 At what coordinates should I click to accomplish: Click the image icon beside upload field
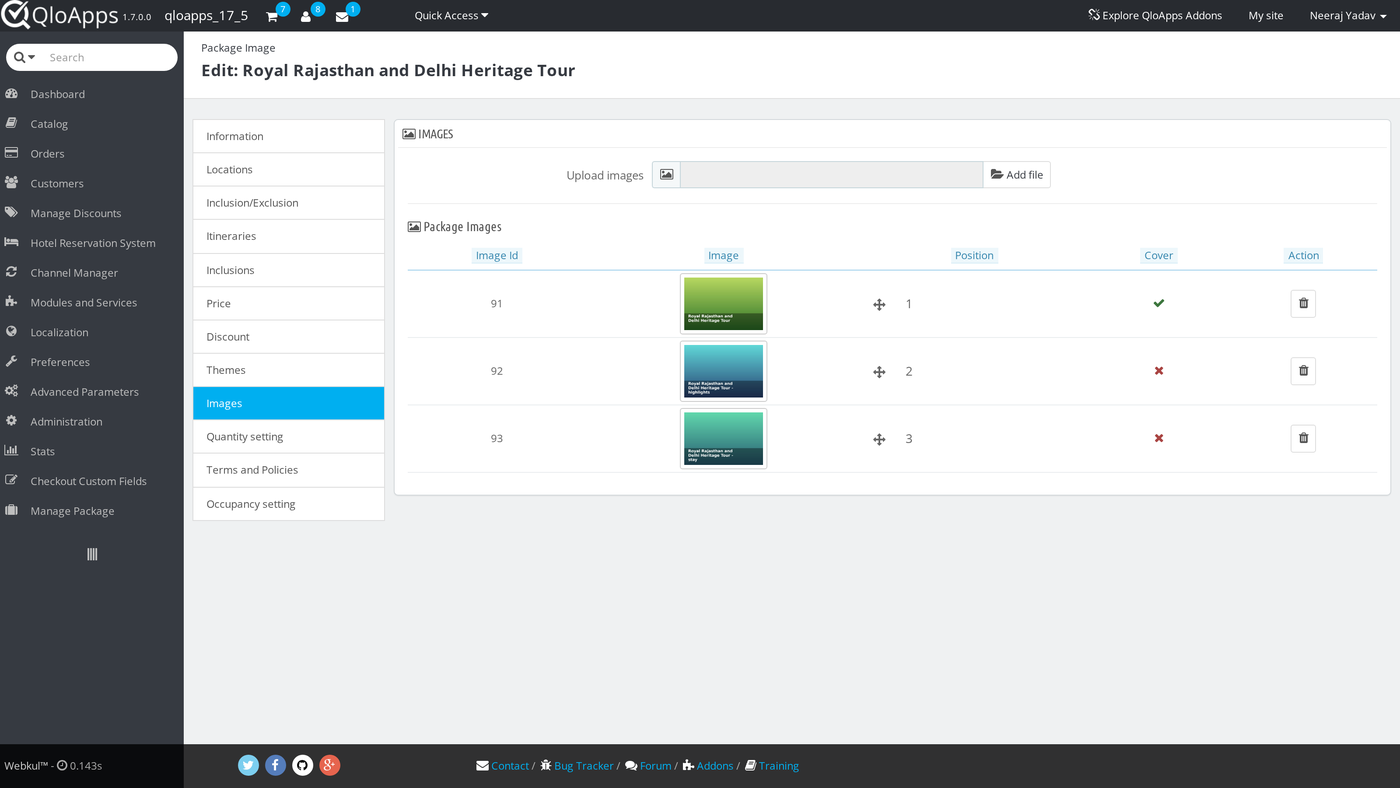pos(666,174)
